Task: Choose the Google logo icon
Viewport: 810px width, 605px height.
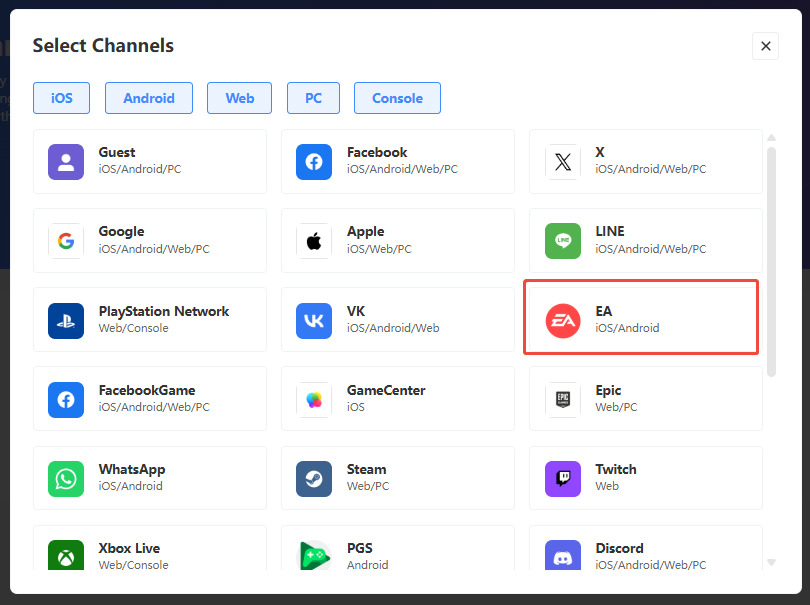Action: point(66,241)
